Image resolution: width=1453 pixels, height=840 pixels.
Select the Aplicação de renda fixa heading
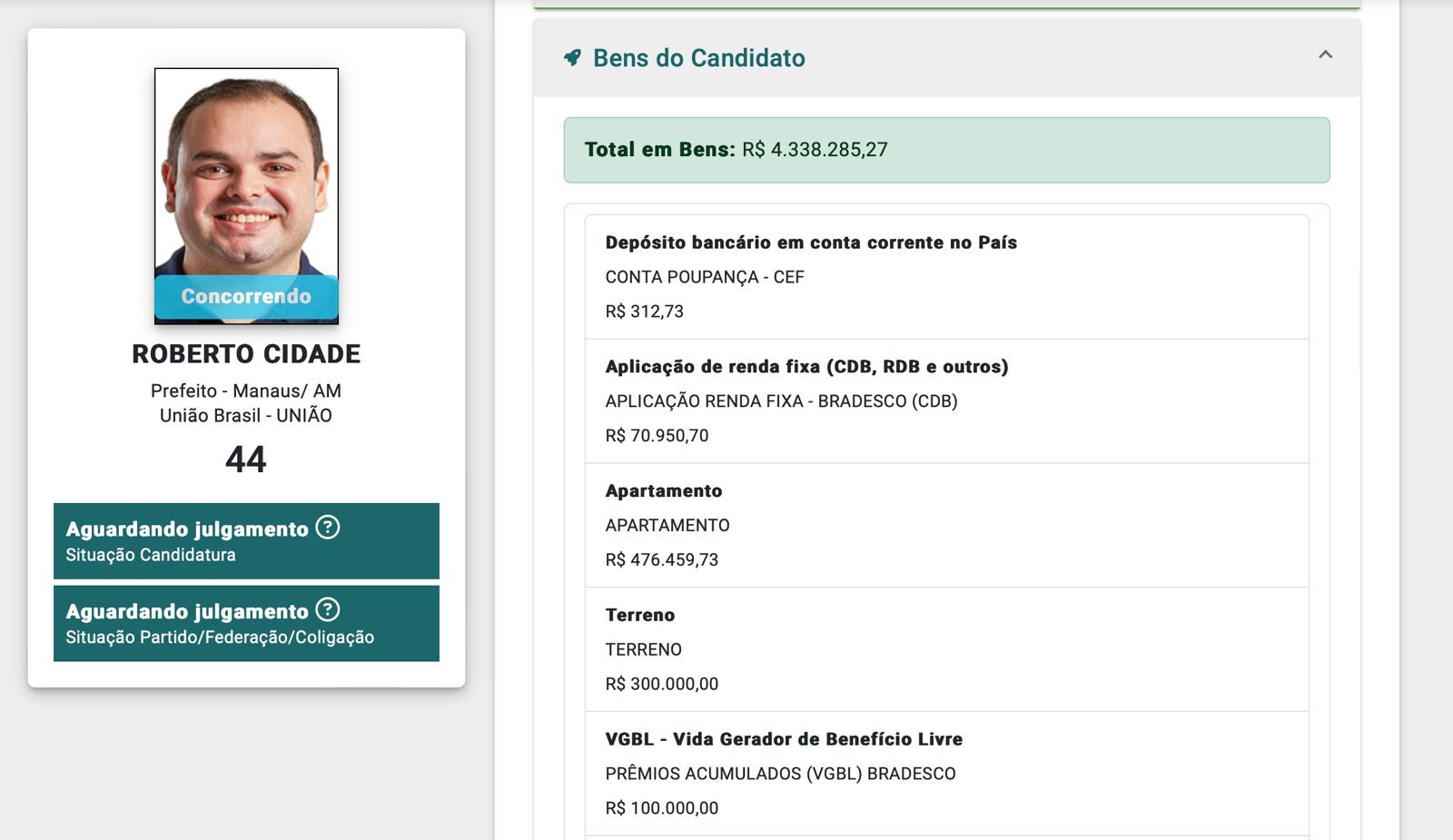click(806, 367)
